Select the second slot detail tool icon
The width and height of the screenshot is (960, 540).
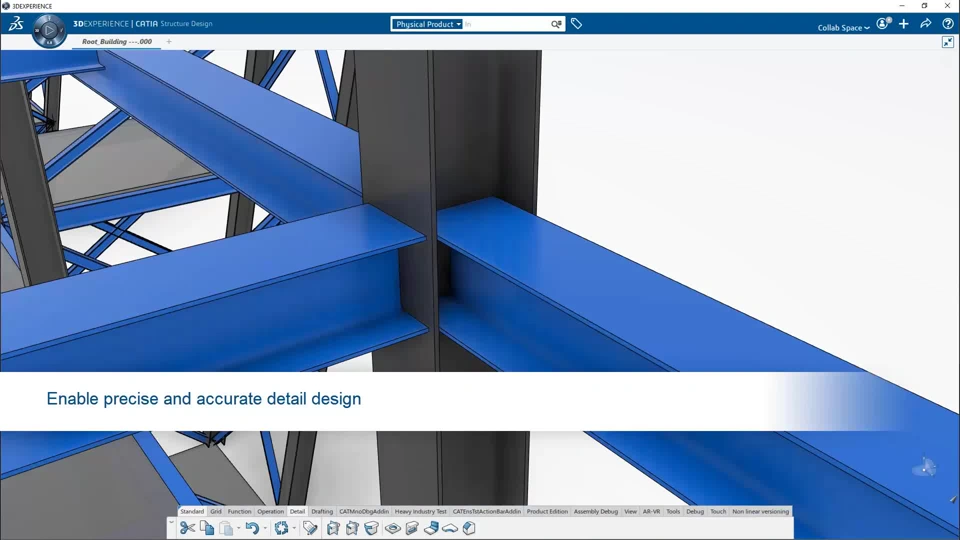click(x=352, y=528)
